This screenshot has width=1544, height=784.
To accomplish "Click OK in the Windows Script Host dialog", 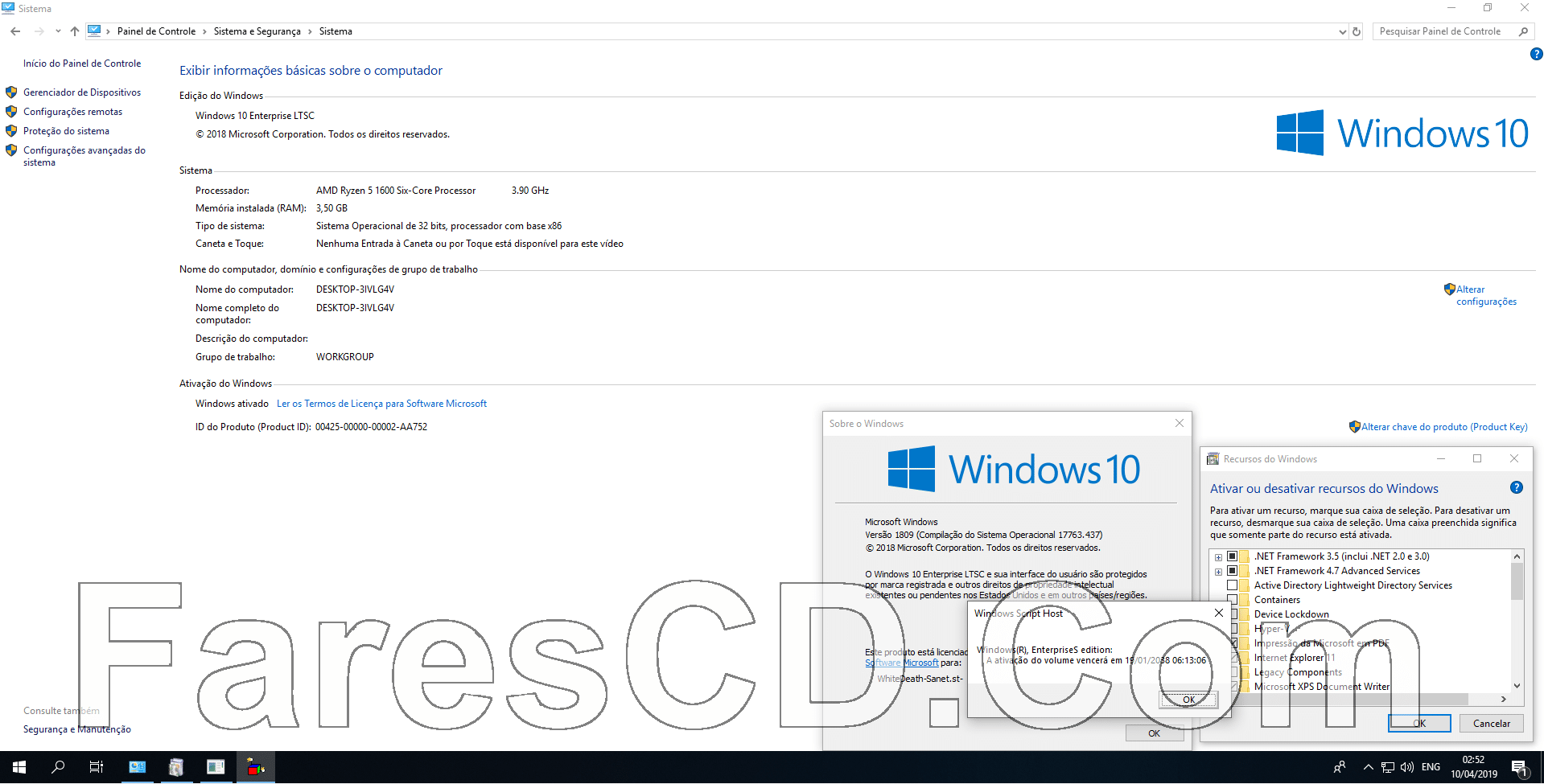I will [x=1188, y=700].
